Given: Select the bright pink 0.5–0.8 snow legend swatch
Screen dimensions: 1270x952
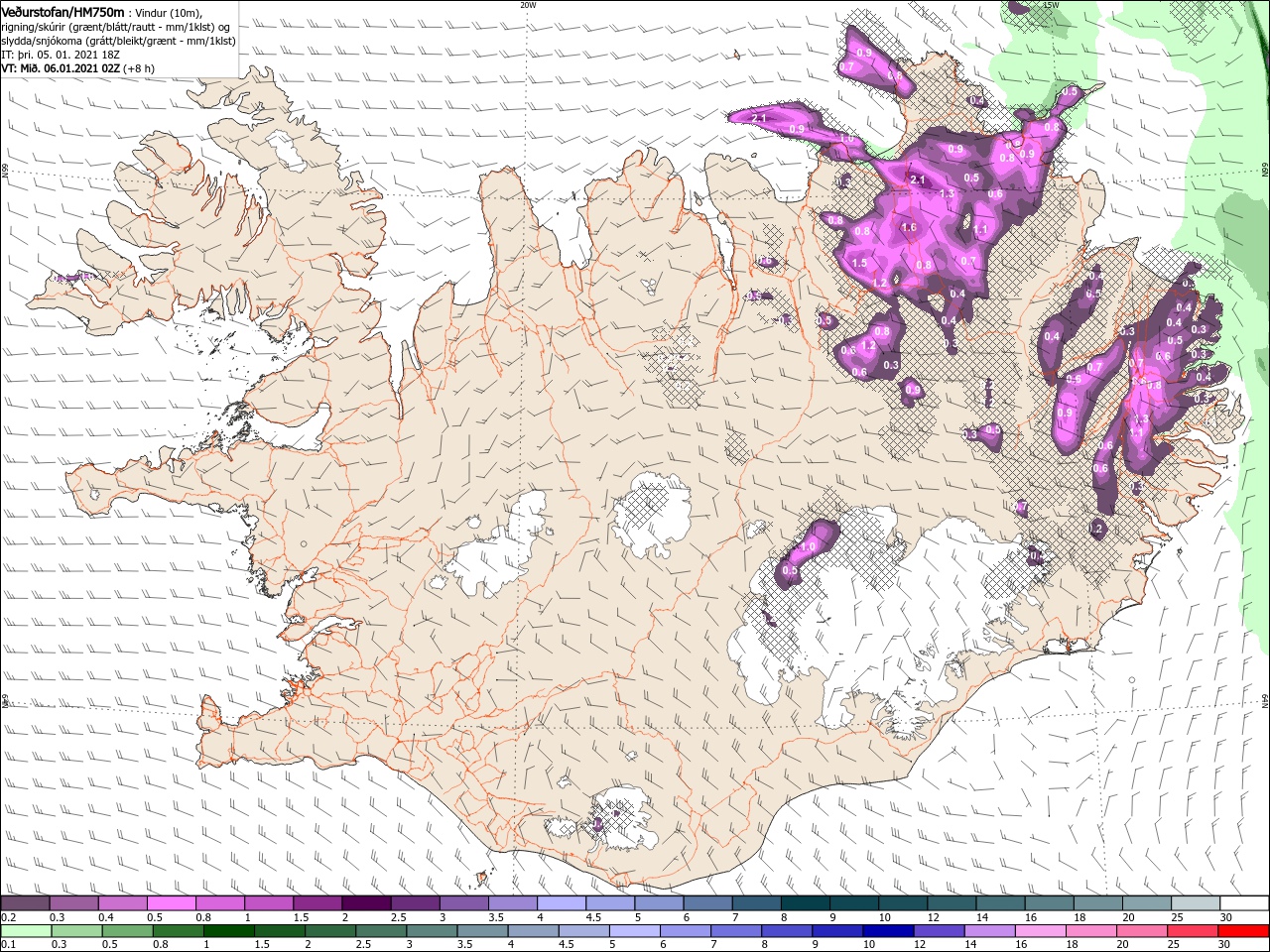Looking at the screenshot, I should click(x=171, y=903).
